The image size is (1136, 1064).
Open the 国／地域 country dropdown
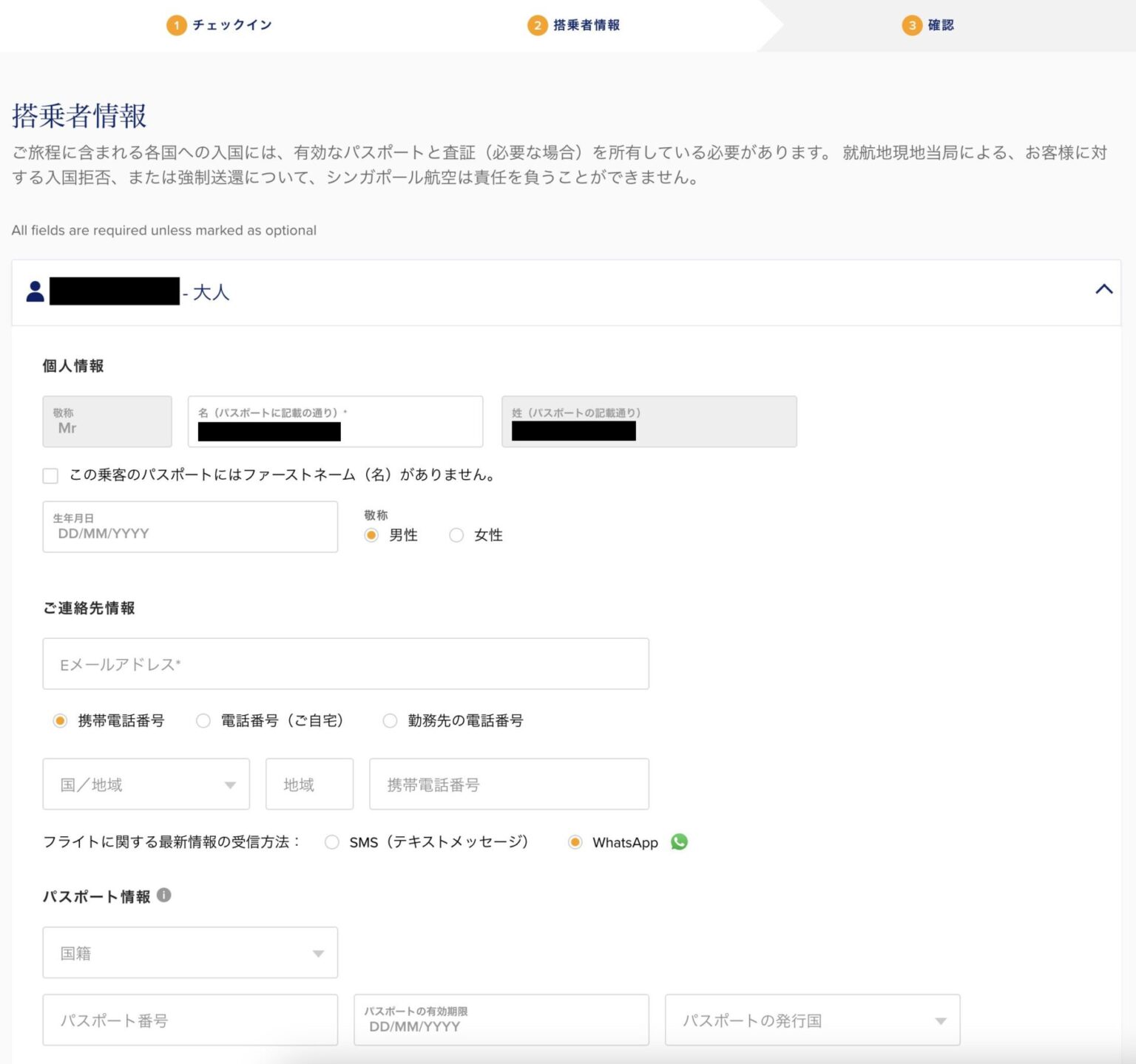(x=146, y=785)
